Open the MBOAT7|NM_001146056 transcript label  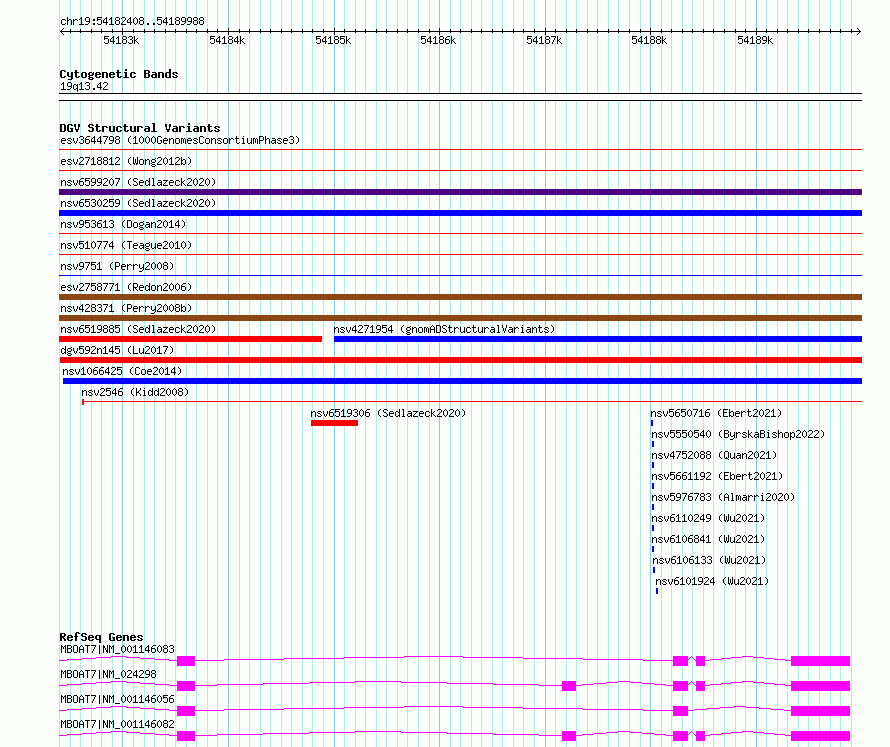click(x=117, y=699)
